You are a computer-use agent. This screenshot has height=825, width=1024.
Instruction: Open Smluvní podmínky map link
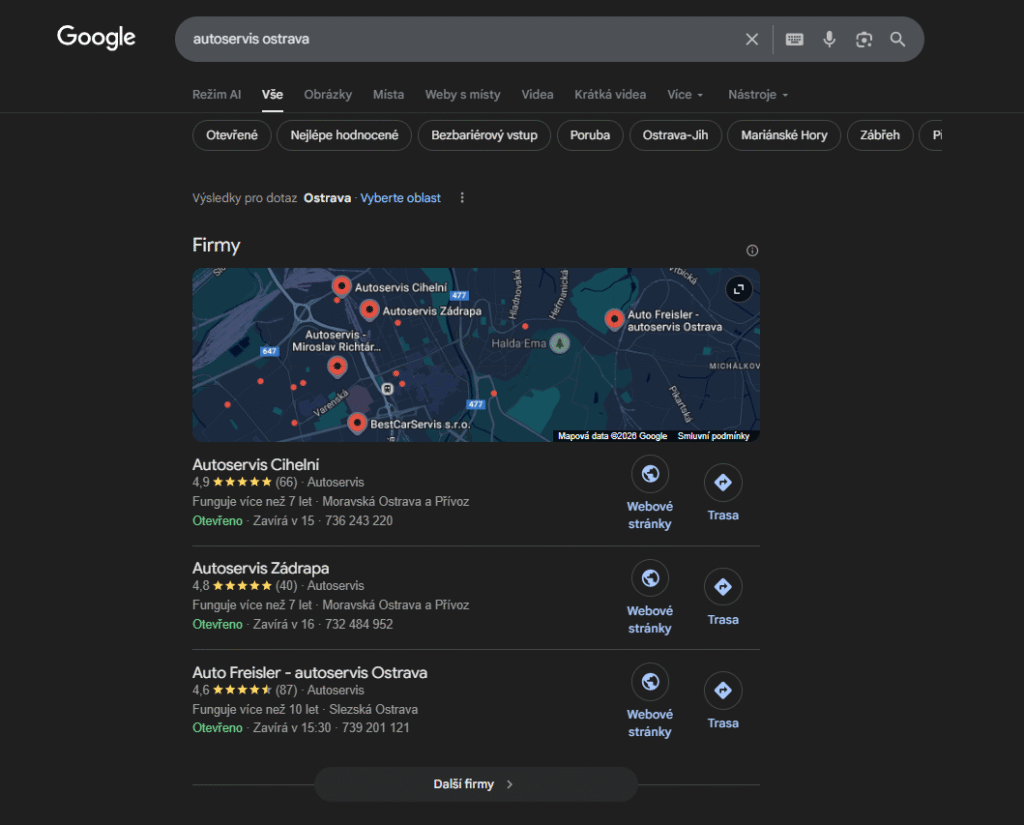(x=713, y=436)
